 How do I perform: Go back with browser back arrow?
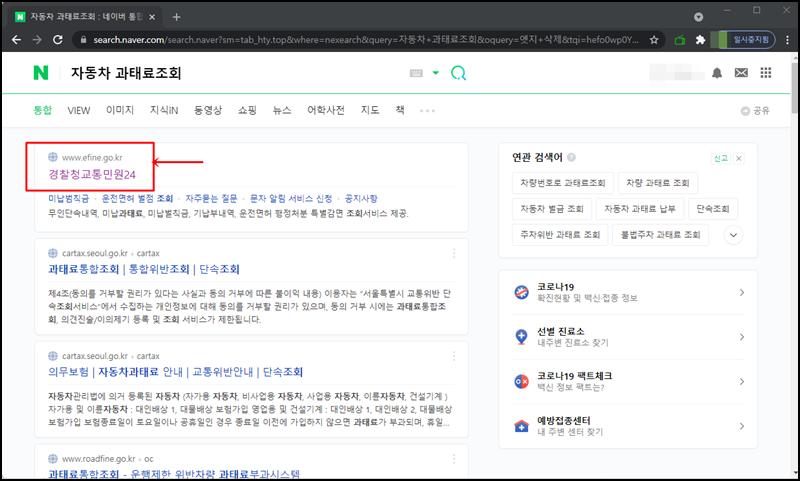click(x=16, y=40)
